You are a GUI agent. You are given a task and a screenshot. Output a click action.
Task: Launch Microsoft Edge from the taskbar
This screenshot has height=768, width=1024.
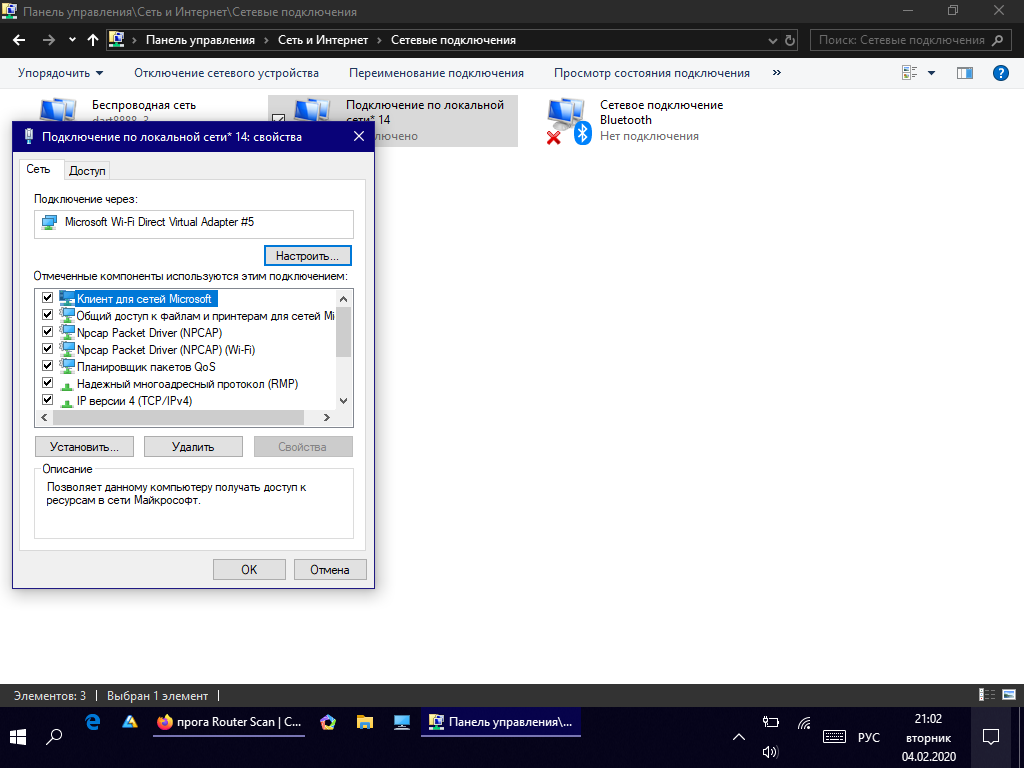pos(93,721)
